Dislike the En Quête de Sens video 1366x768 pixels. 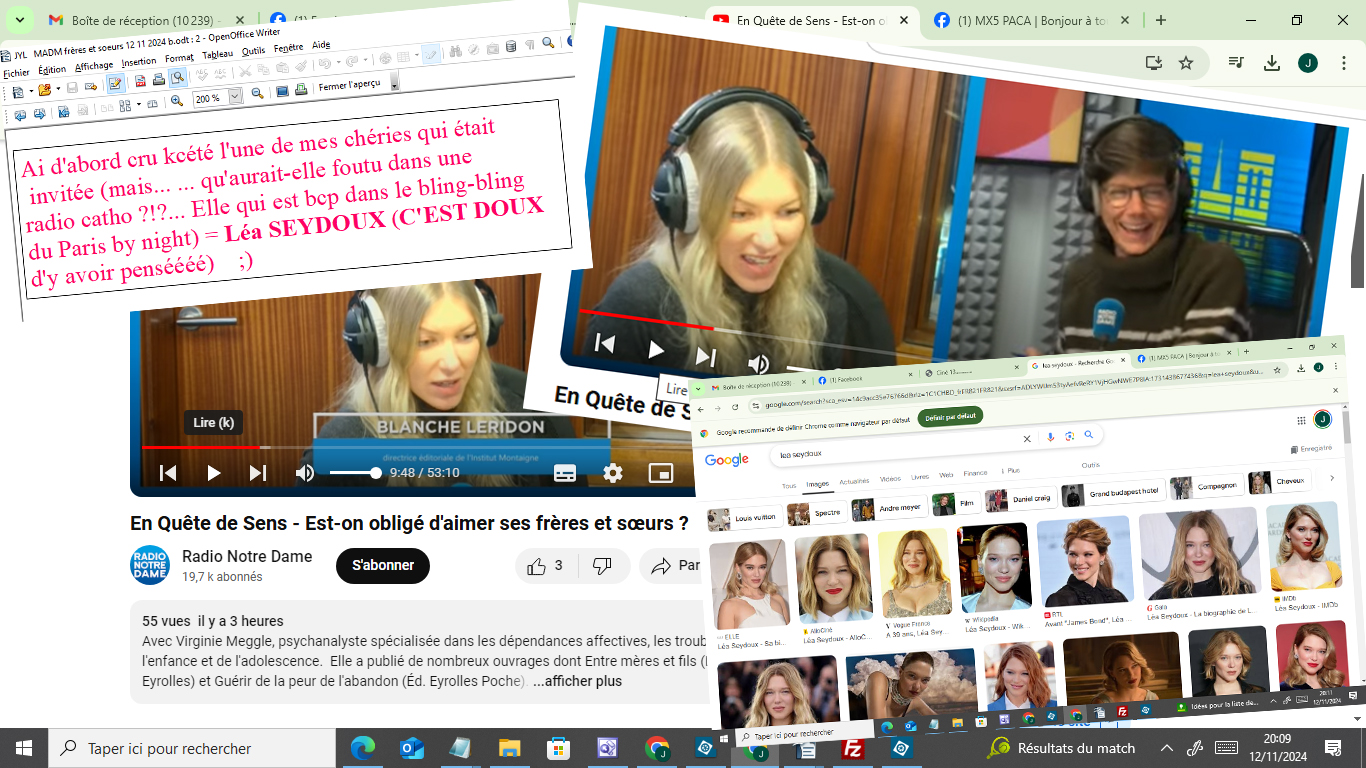(x=602, y=566)
